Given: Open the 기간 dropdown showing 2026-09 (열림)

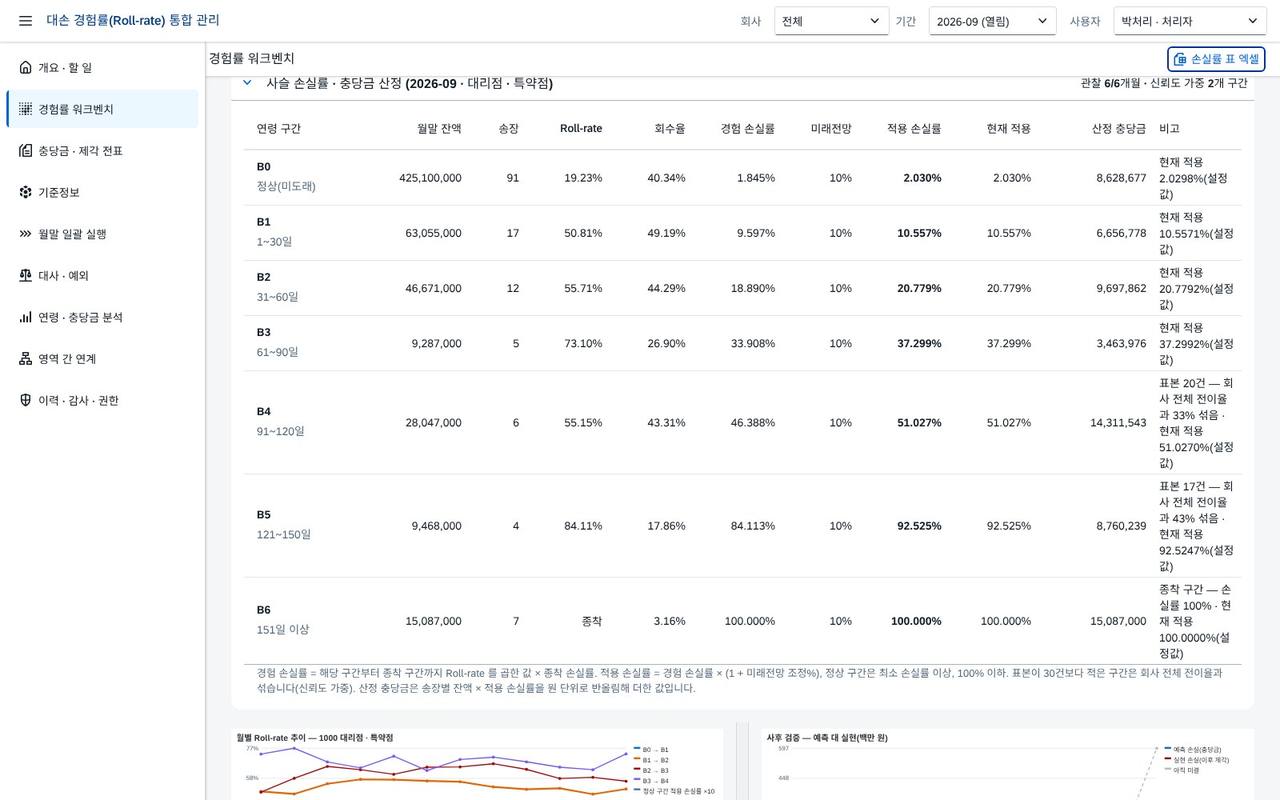Looking at the screenshot, I should point(993,21).
